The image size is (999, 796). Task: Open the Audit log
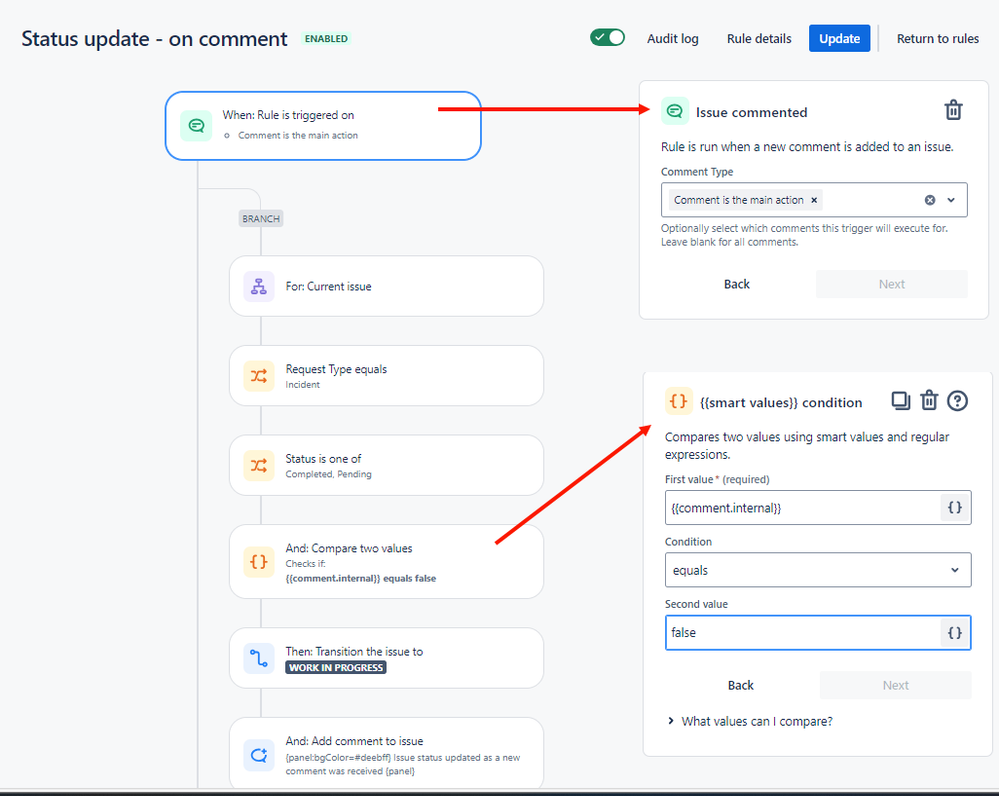pyautogui.click(x=672, y=39)
